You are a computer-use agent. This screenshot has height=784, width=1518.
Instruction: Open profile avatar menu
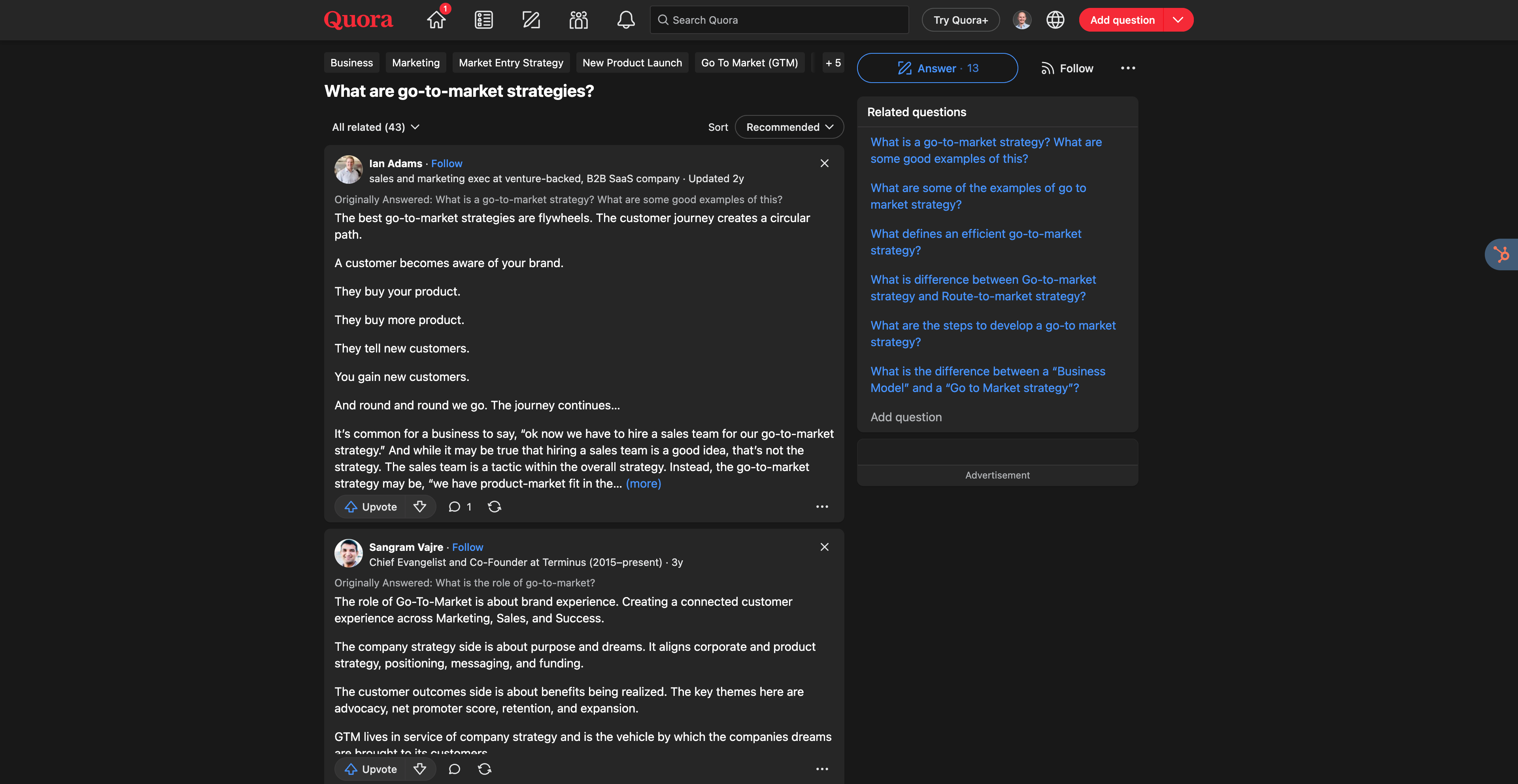point(1022,20)
